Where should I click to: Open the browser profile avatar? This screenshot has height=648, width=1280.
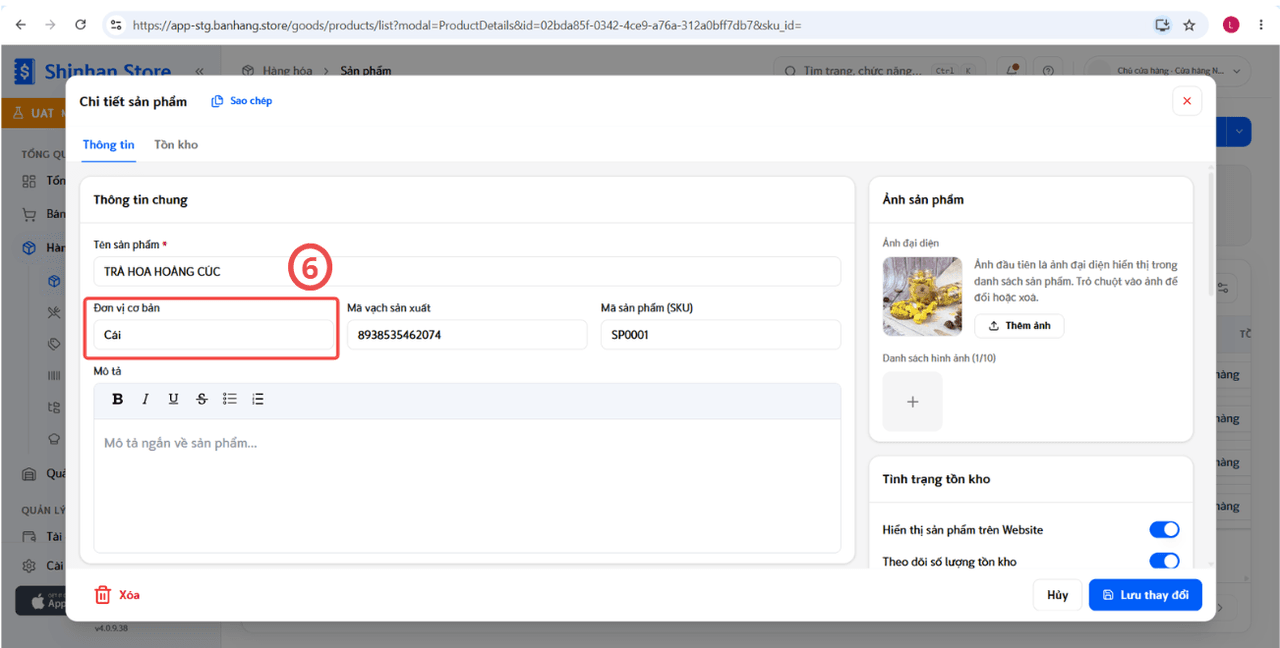pyautogui.click(x=1231, y=25)
